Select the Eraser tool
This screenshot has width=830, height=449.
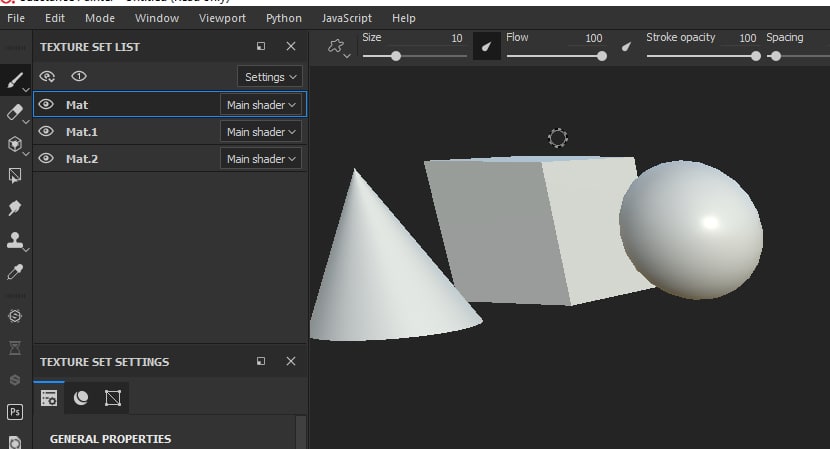pos(14,112)
